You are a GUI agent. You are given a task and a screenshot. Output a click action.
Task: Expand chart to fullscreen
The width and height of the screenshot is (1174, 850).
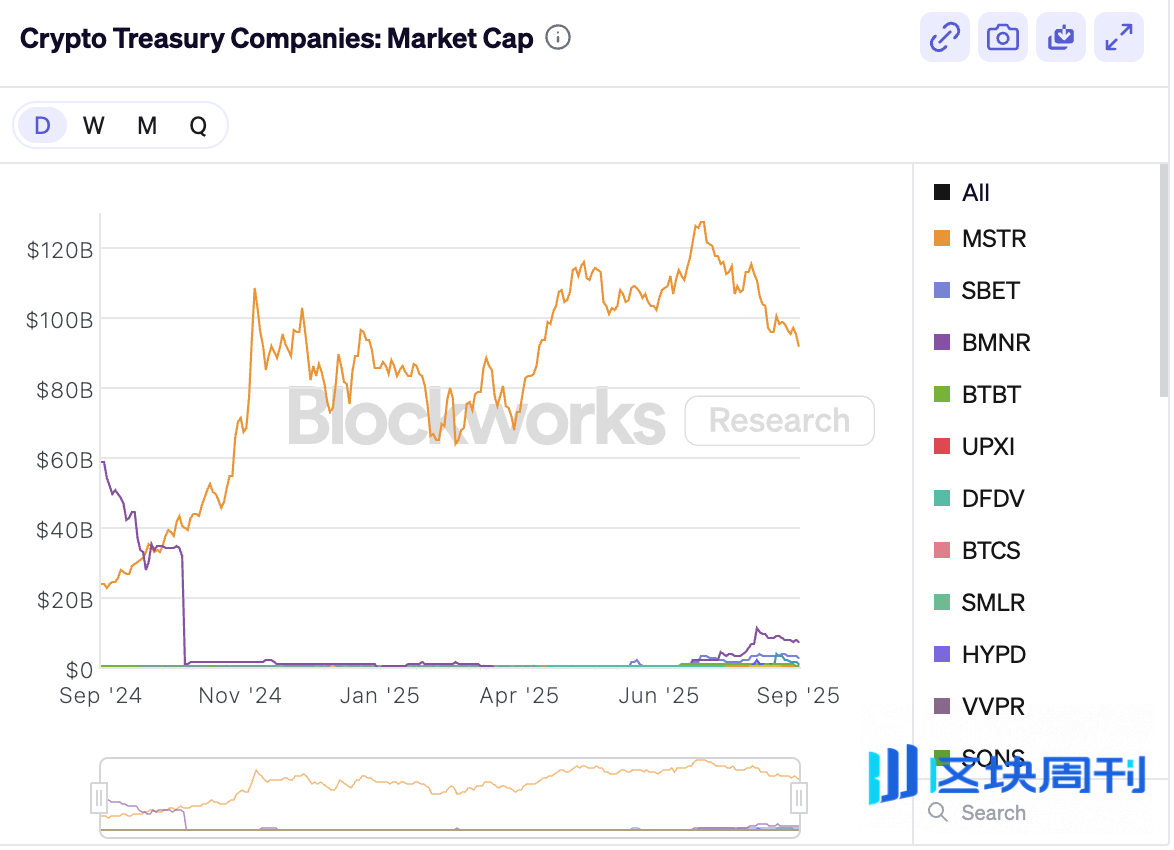(x=1119, y=37)
